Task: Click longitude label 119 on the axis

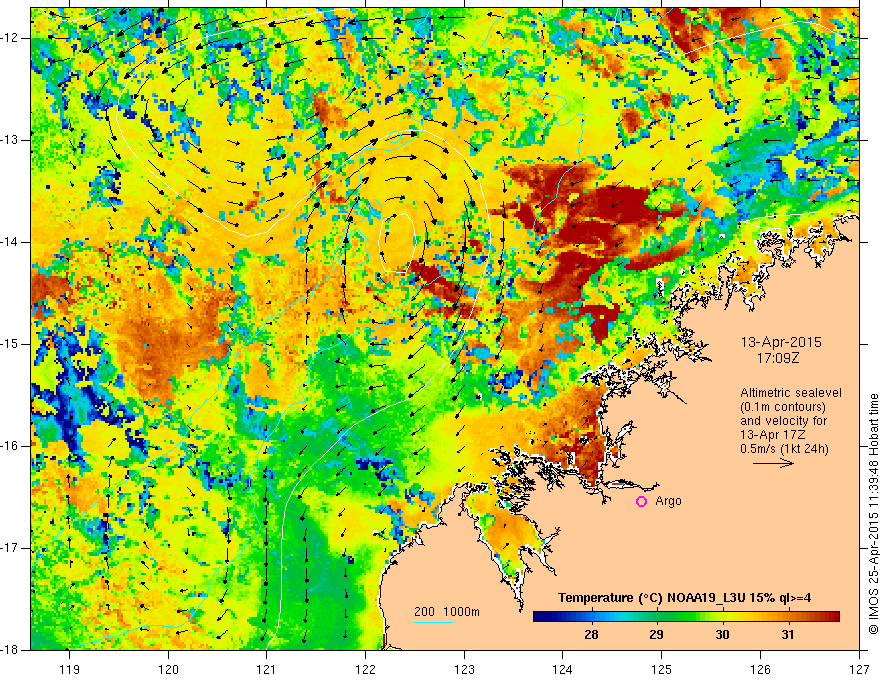Action: pyautogui.click(x=69, y=669)
